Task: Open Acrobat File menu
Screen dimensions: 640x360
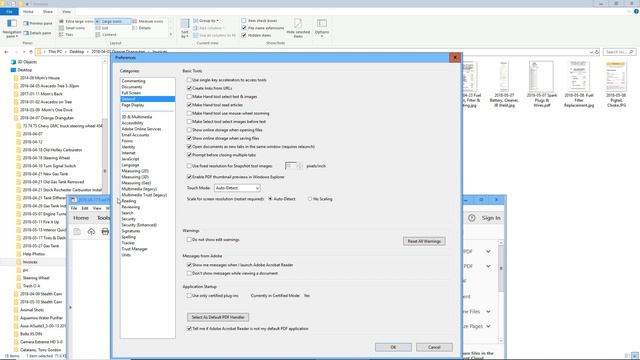Action: [74, 208]
